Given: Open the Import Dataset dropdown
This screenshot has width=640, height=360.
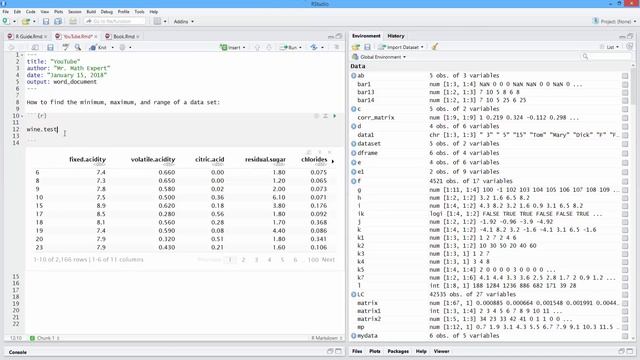Looking at the screenshot, I should click(401, 47).
